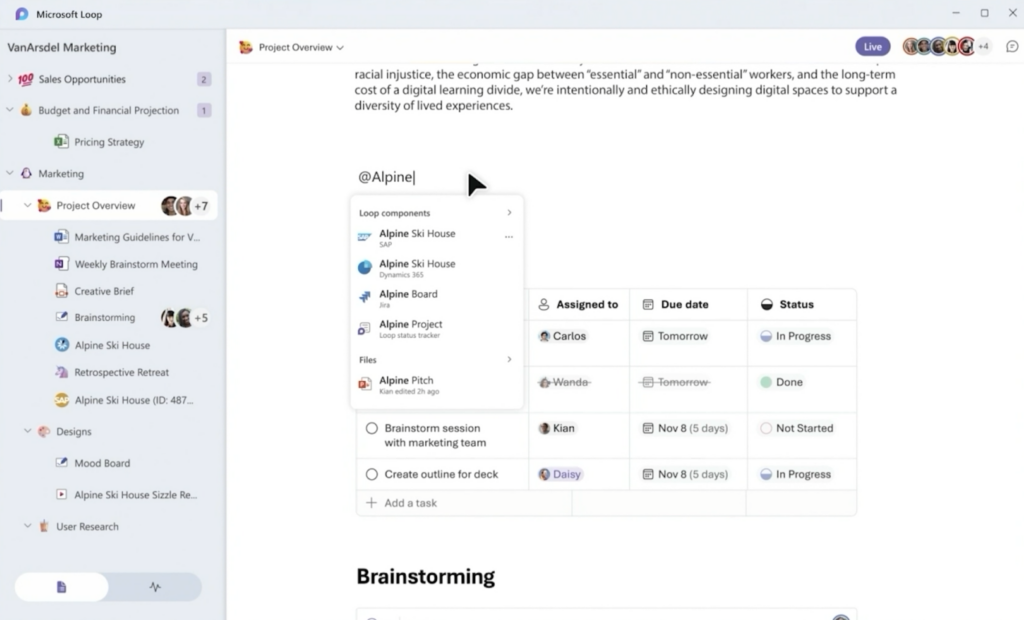Check off the Create outline for deck task
Screen dimensions: 1024x620
[x=372, y=474]
